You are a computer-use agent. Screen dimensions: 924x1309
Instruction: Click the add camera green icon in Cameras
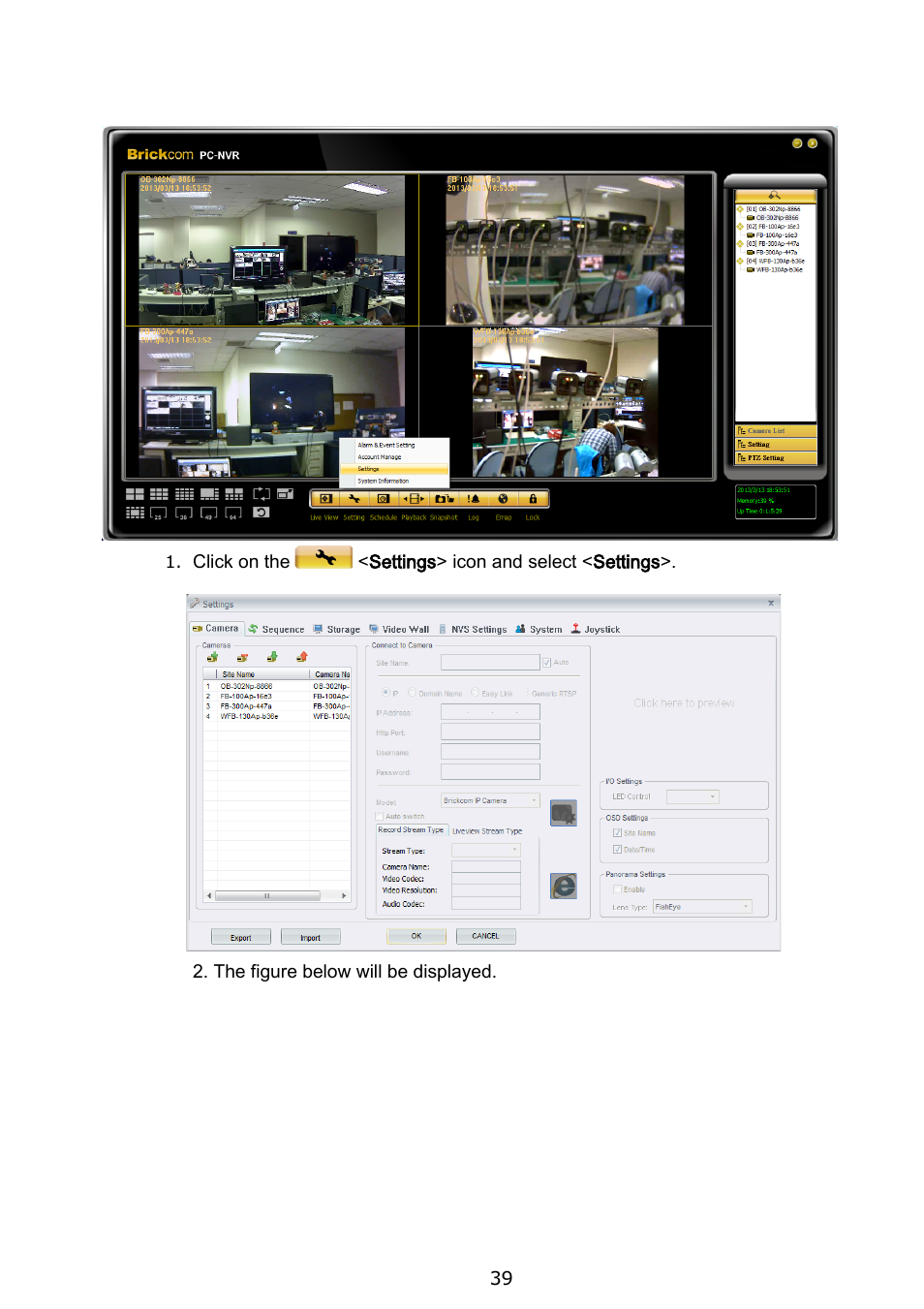point(212,657)
